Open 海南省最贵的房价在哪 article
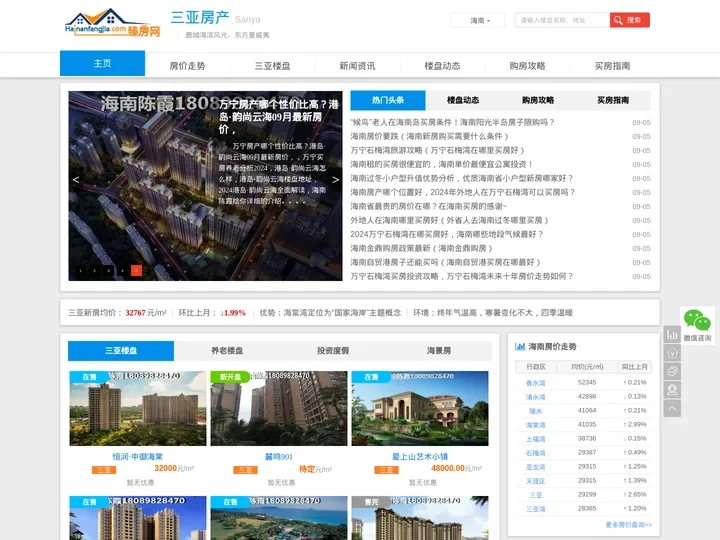 tap(428, 206)
